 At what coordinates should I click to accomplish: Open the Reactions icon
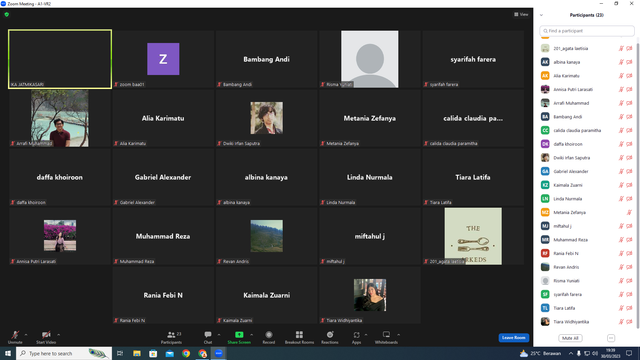click(330, 335)
